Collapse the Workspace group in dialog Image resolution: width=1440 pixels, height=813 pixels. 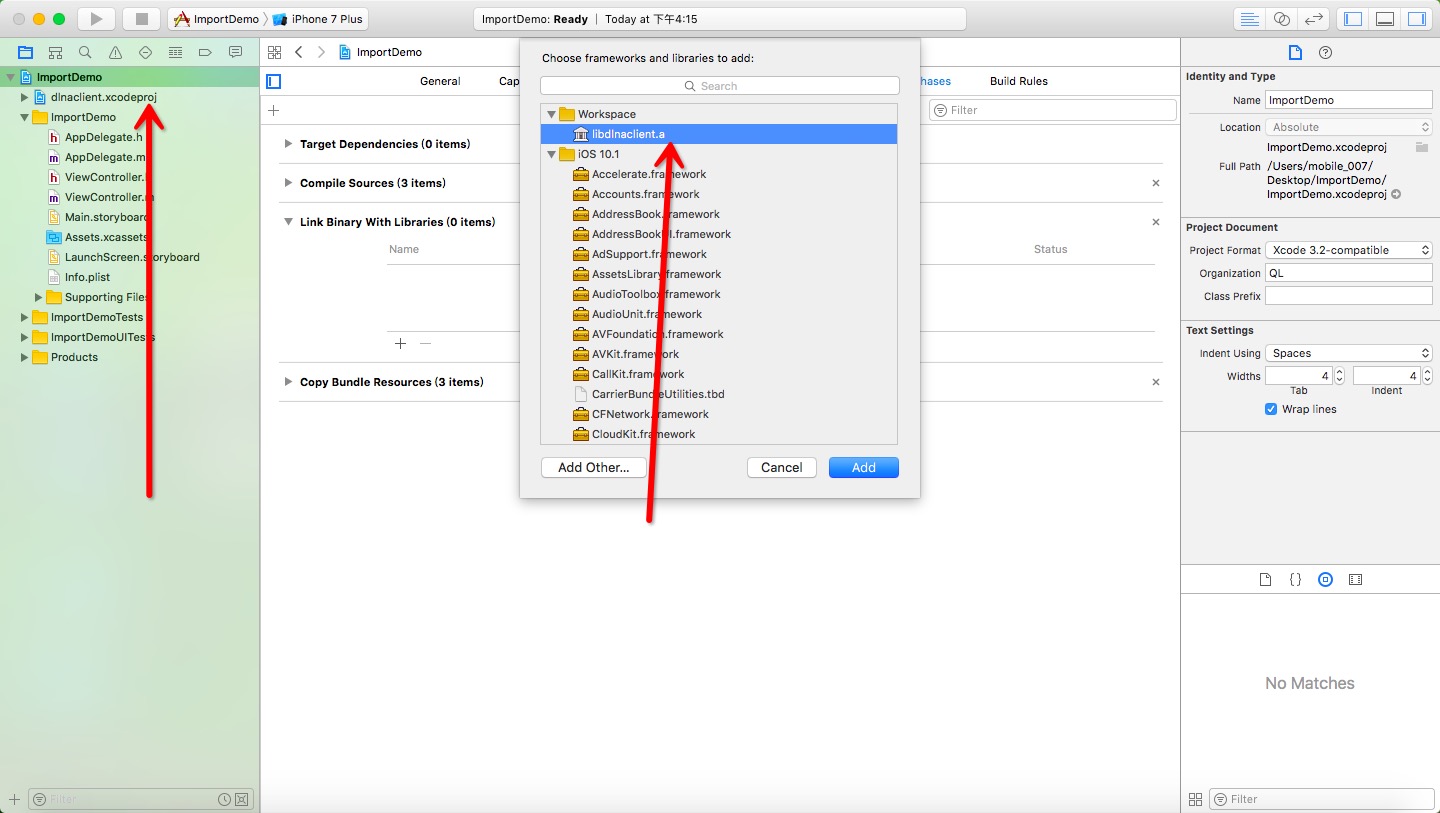pos(551,114)
